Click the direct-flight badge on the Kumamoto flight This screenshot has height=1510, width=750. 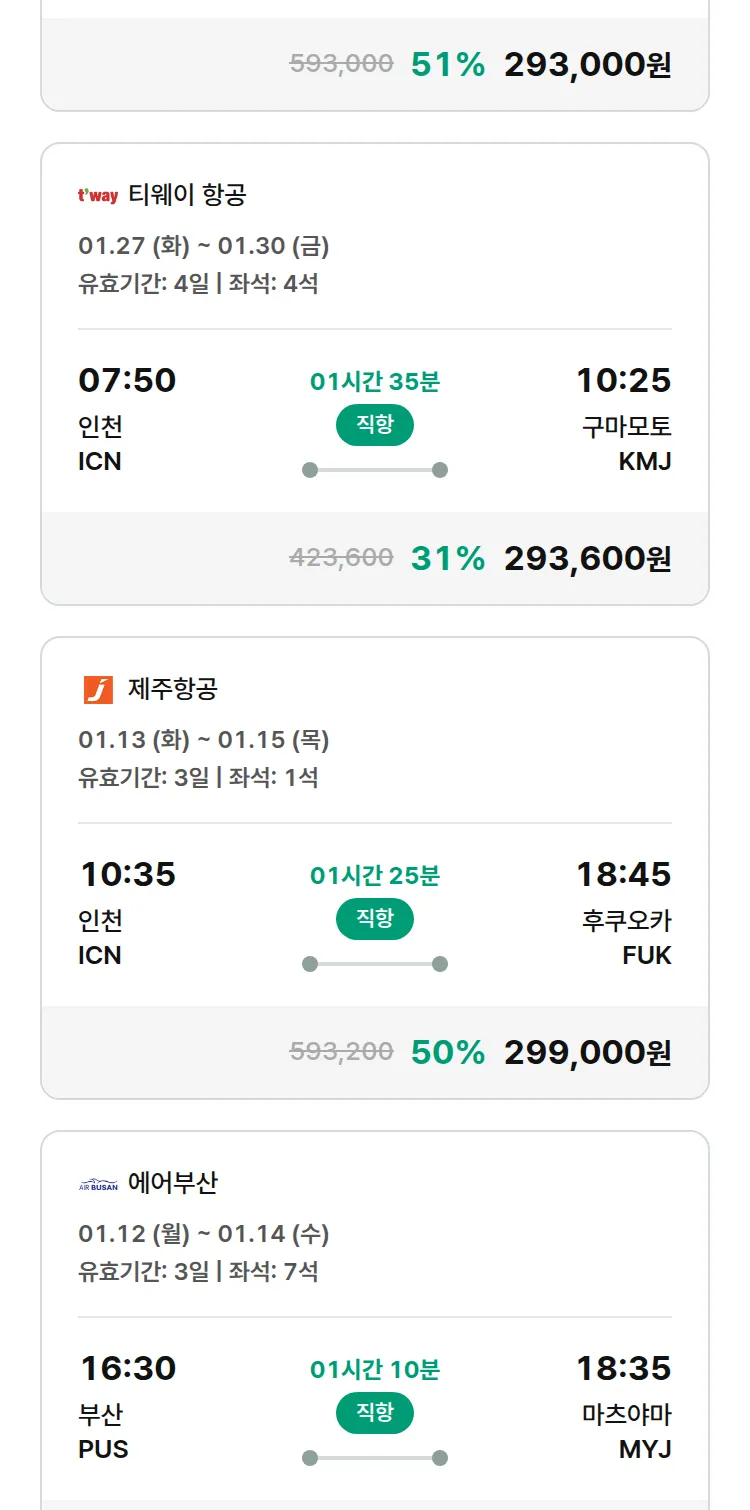(375, 425)
